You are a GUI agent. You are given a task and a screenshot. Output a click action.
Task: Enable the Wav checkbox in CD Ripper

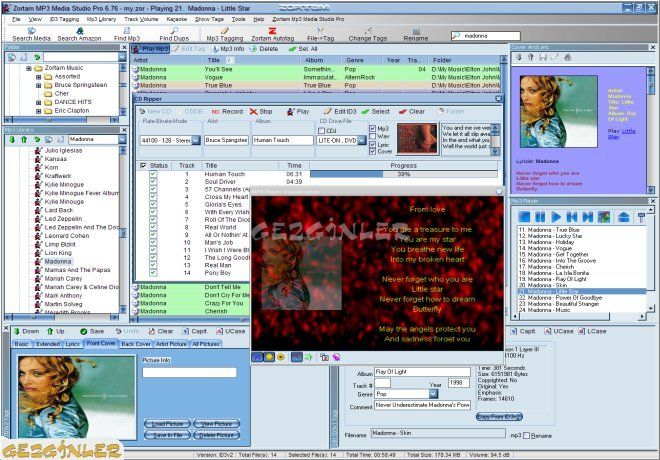coord(373,136)
